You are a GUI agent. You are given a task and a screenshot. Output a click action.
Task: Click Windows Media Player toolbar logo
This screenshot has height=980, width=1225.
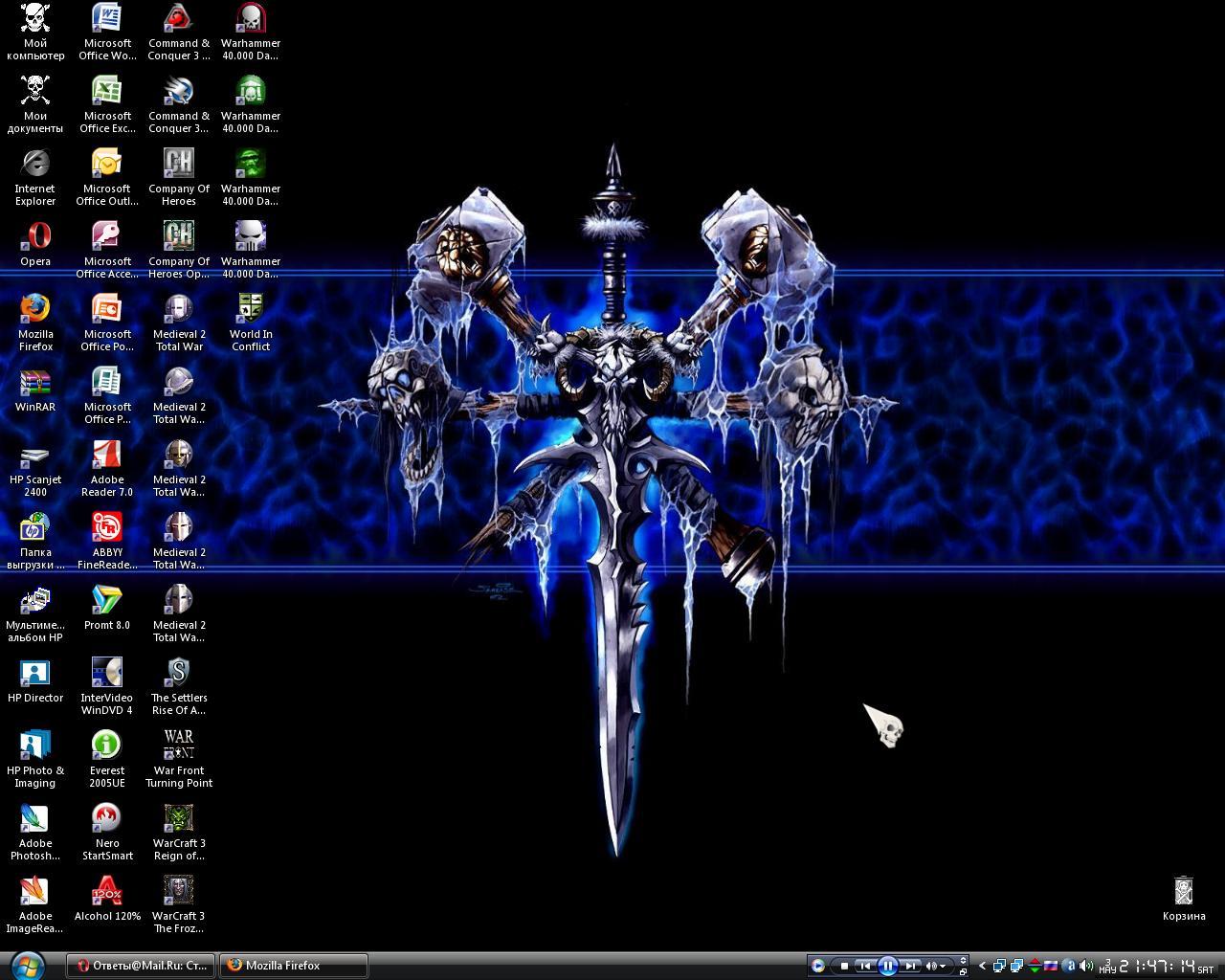coord(818,966)
